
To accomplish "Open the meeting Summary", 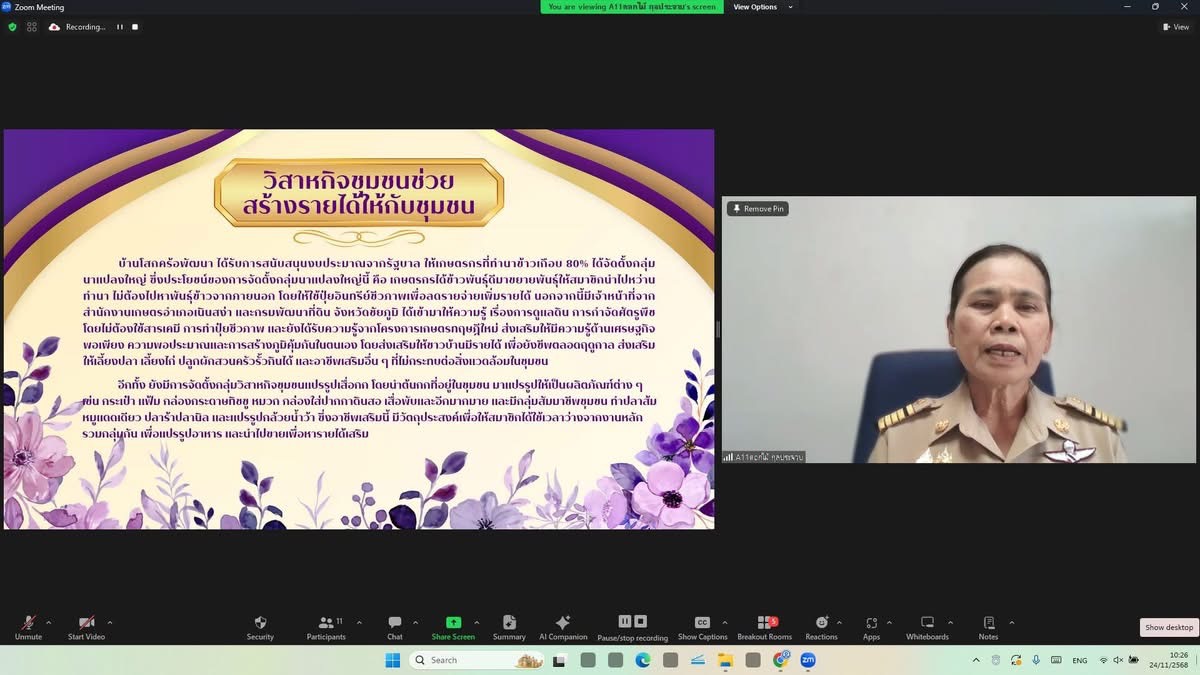I will [509, 623].
